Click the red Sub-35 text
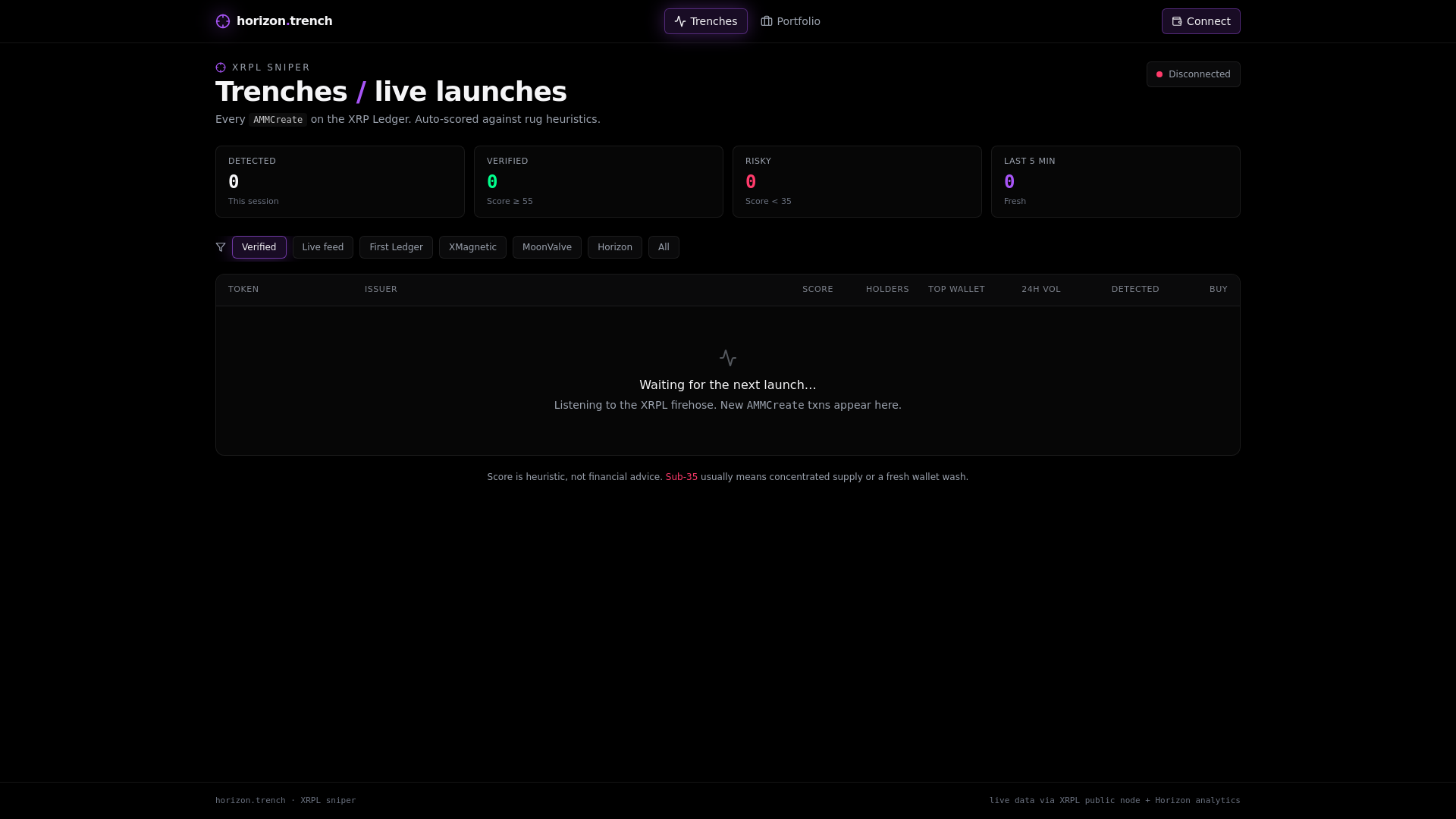The image size is (1456, 819). (682, 477)
